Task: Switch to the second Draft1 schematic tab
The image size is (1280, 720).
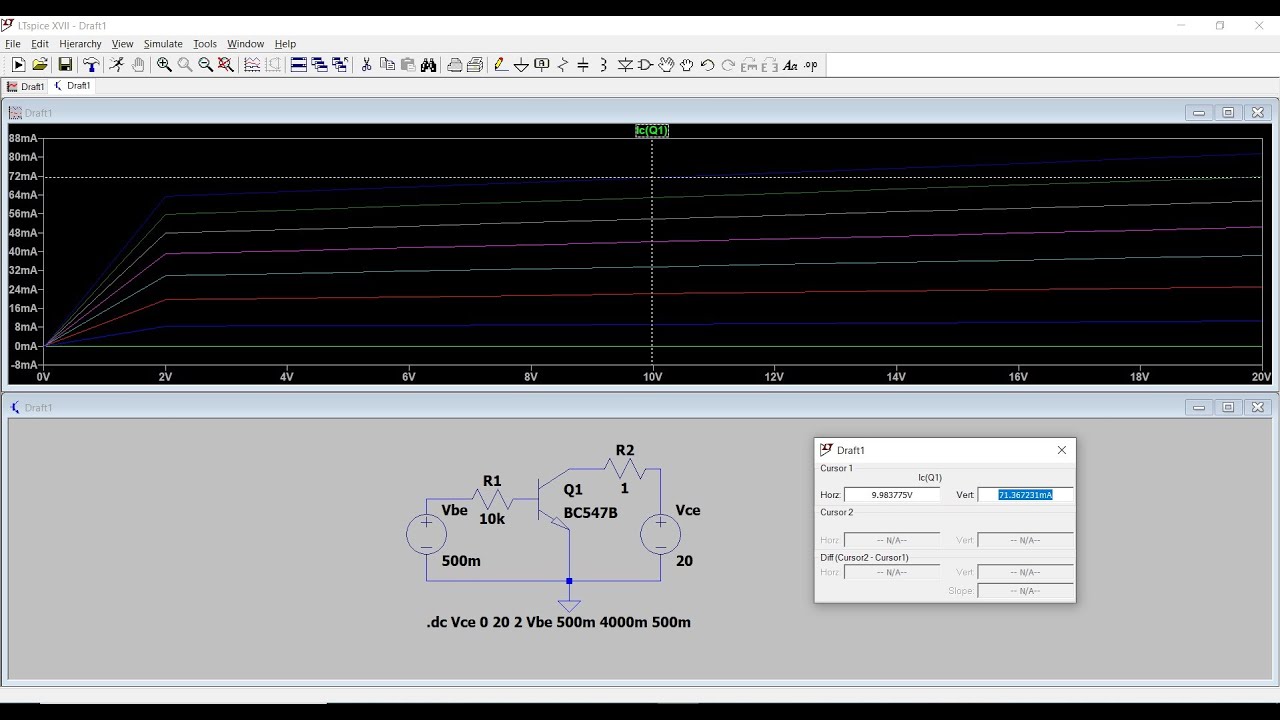Action: [72, 86]
